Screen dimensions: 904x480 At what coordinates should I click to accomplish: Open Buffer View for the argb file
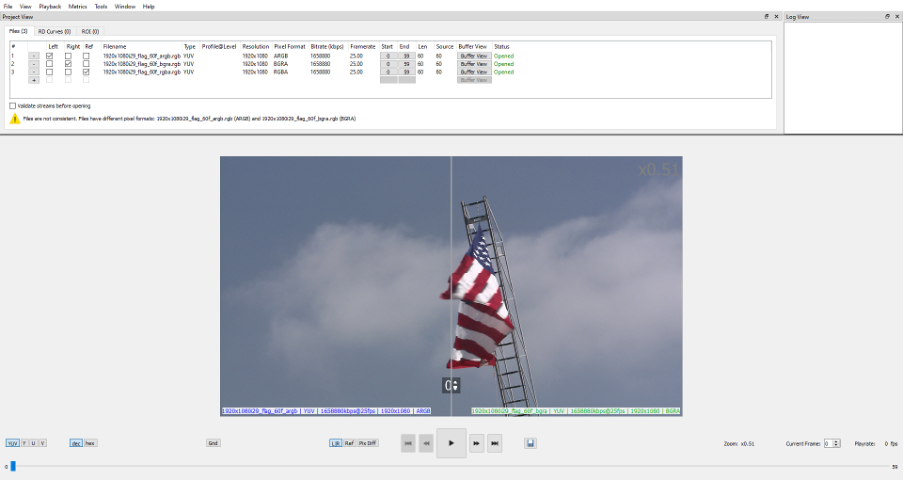tap(474, 56)
